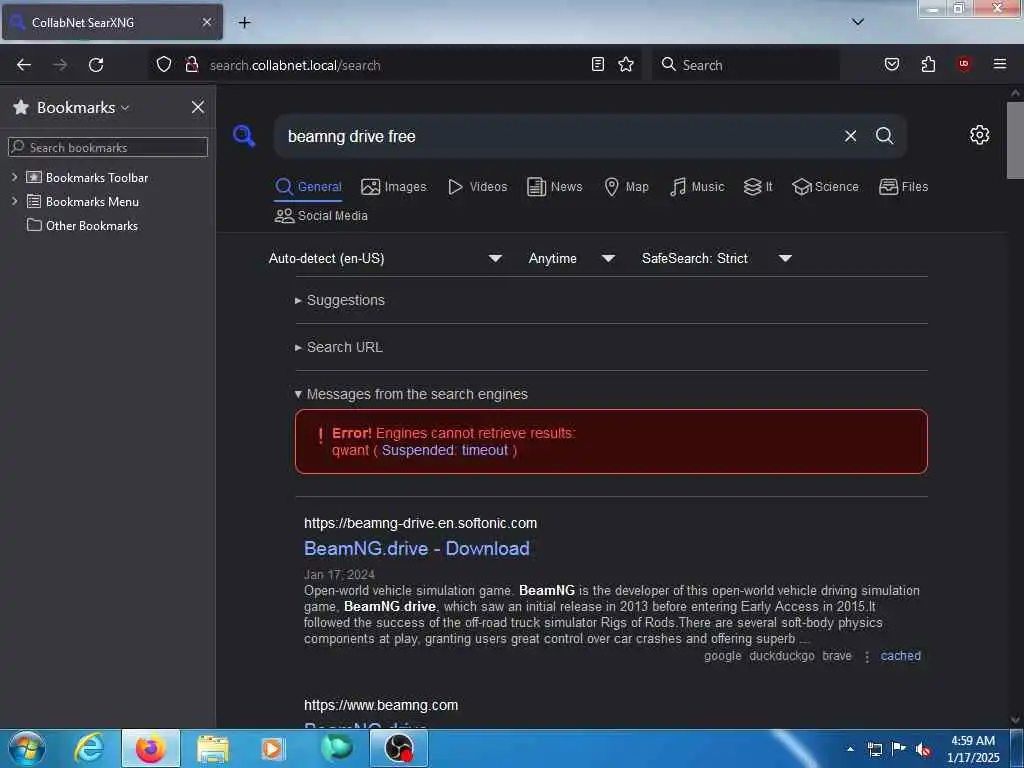Click the connection lock icon
Viewport: 1024px width, 768px height.
point(191,64)
